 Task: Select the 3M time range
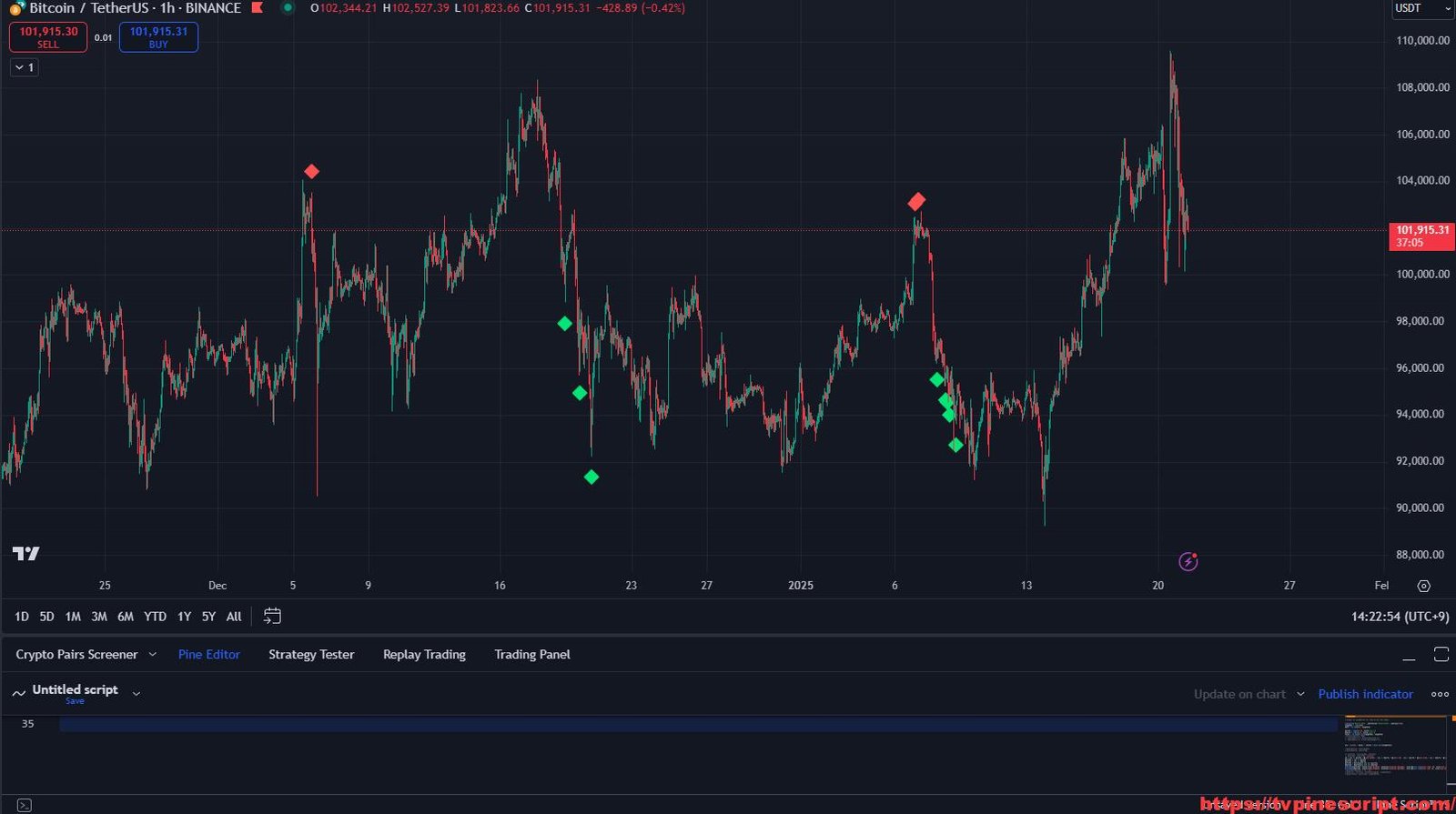pyautogui.click(x=99, y=617)
